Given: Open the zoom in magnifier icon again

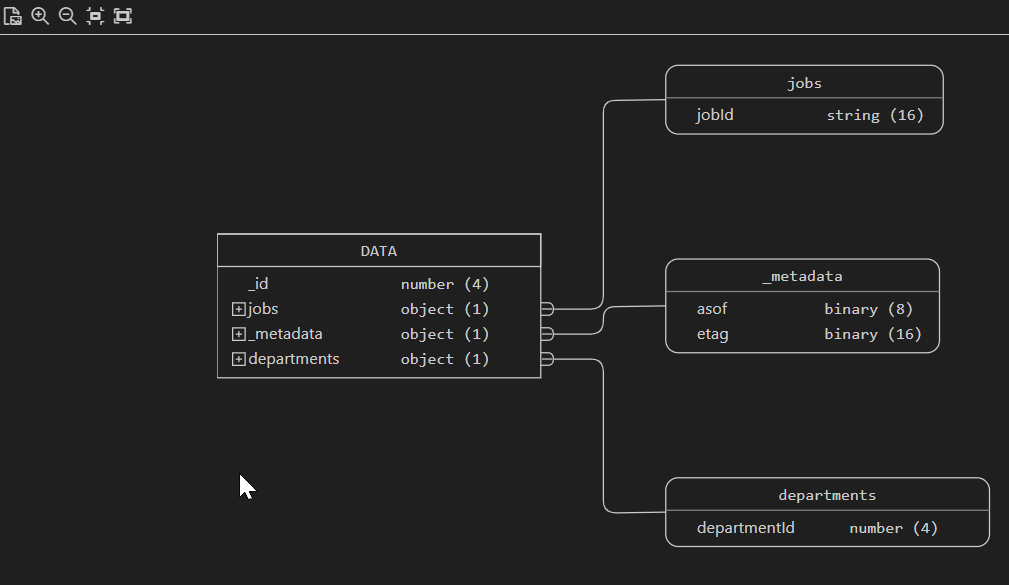Looking at the screenshot, I should (40, 16).
